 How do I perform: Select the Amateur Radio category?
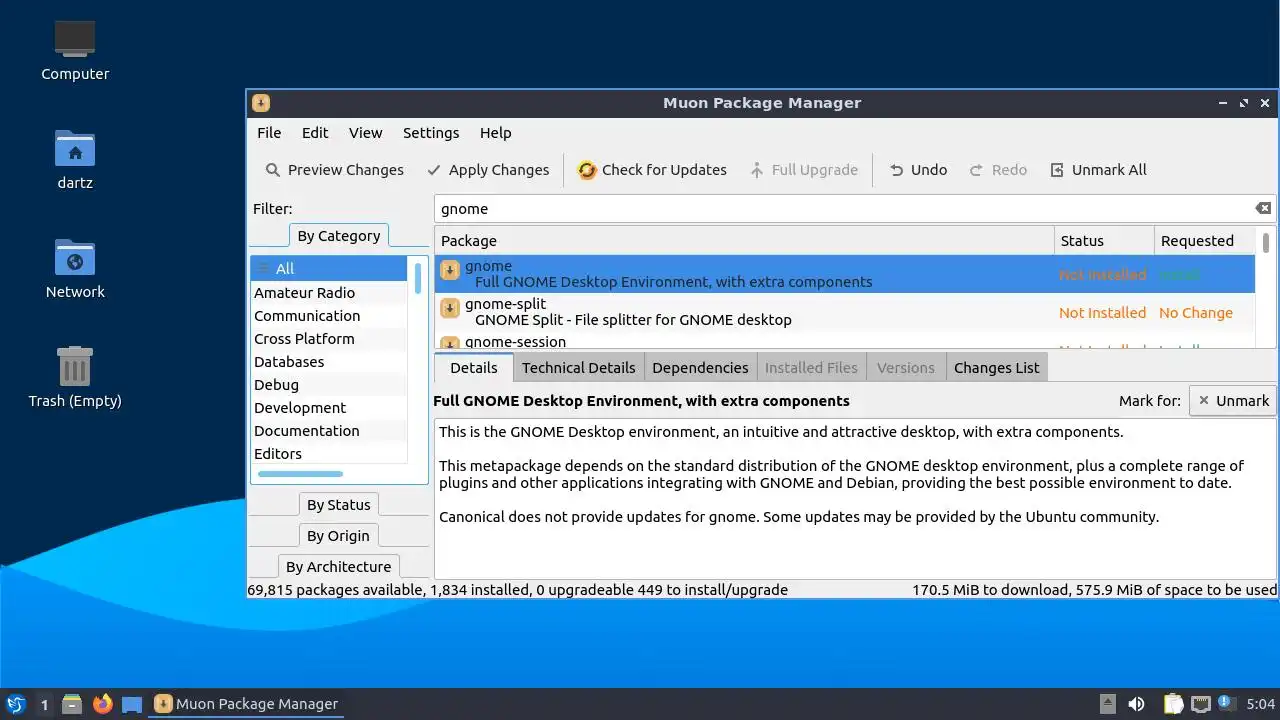[x=329, y=293]
